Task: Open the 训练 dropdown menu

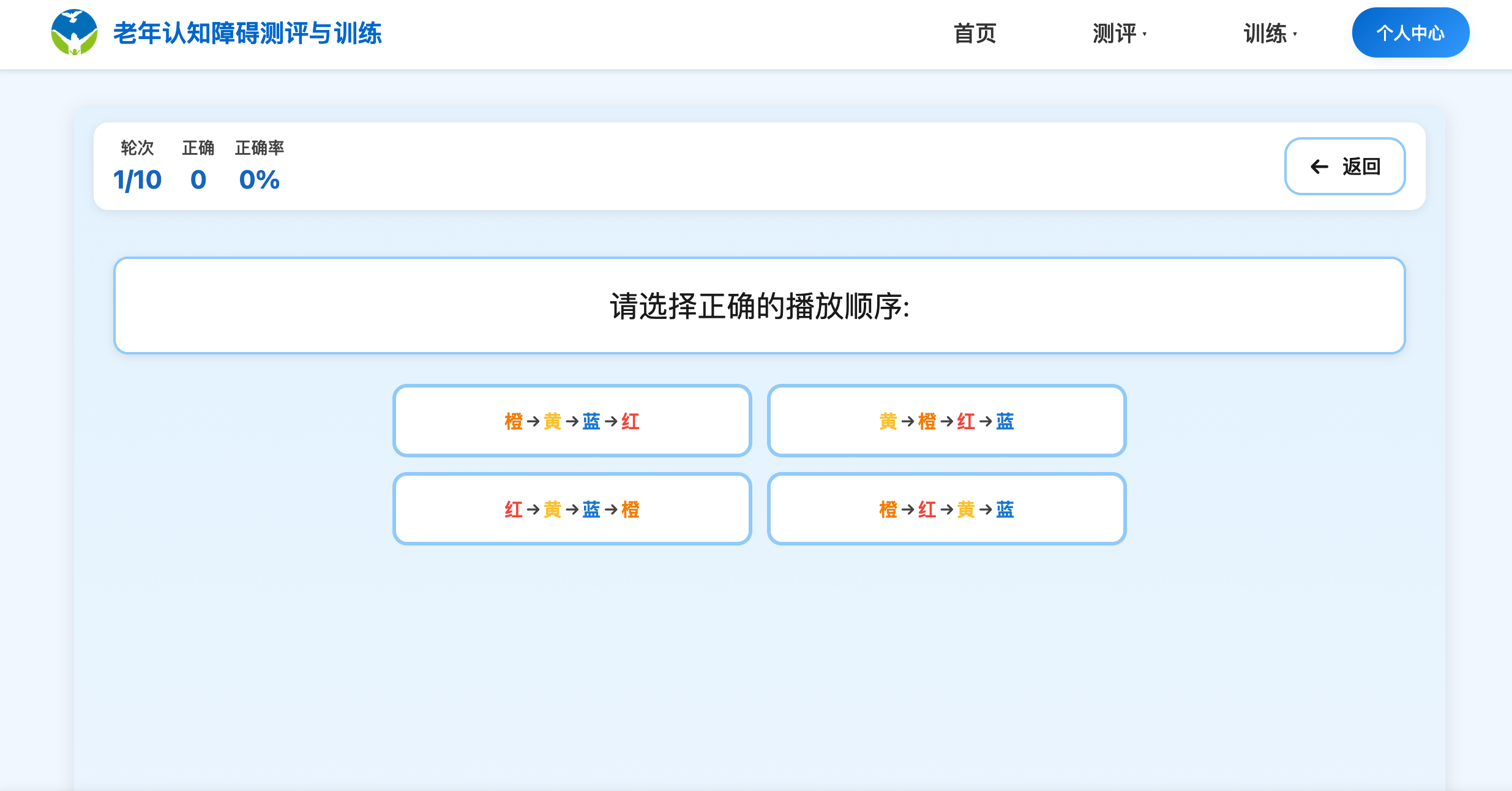Action: 1267,34
